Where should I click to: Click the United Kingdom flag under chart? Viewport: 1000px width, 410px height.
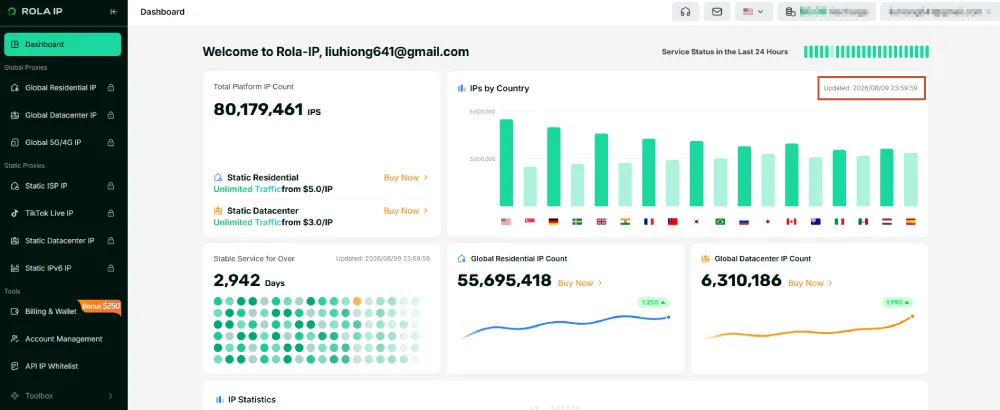coord(601,222)
